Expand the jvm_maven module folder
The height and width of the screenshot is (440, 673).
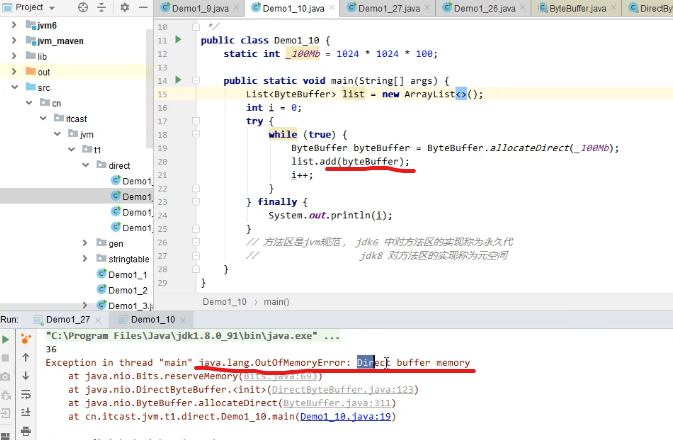point(14,40)
